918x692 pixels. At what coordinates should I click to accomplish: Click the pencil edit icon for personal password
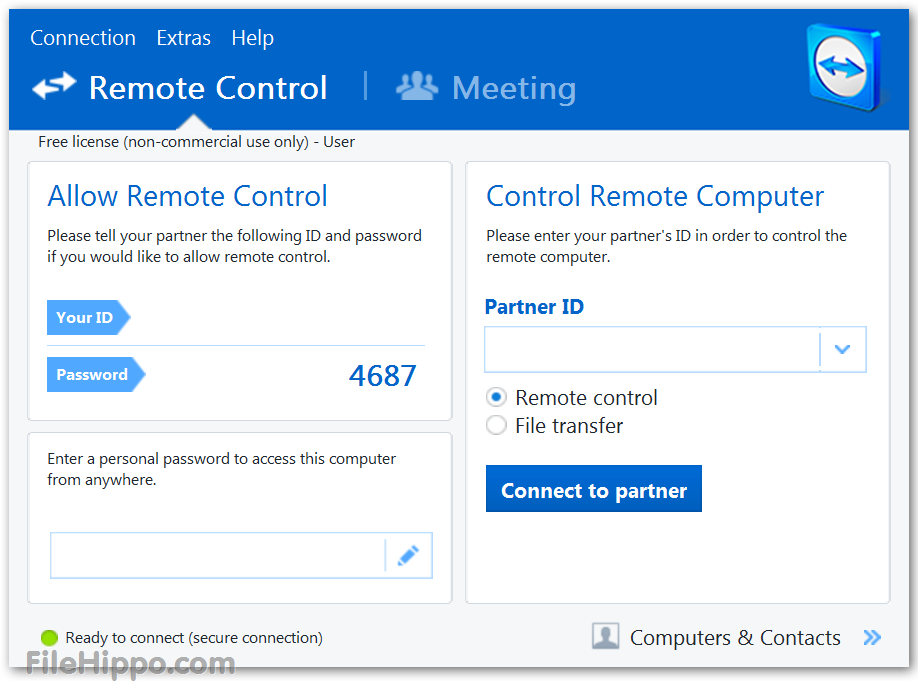408,556
